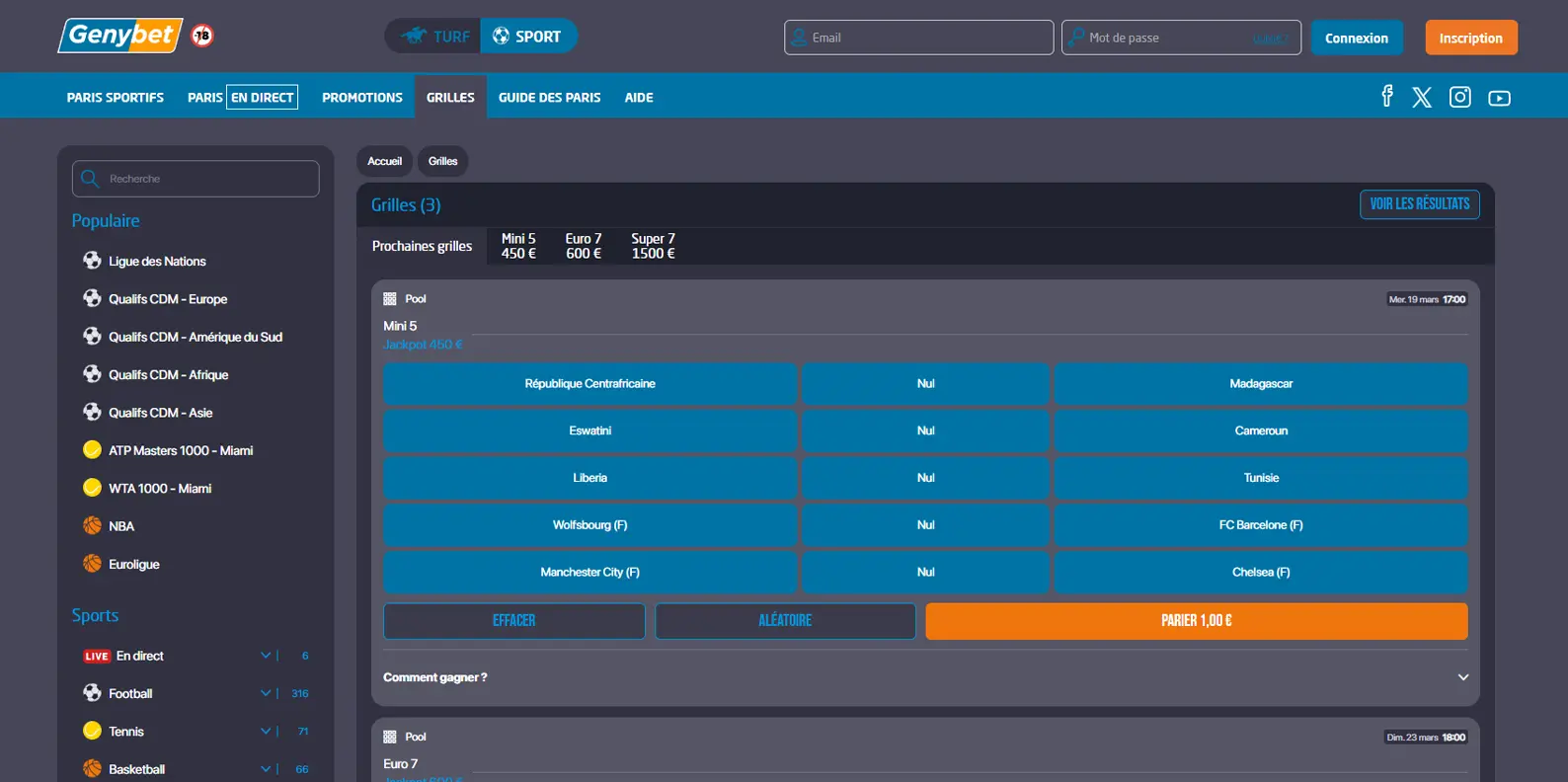This screenshot has height=782, width=1568.
Task: Click football icon next to Qualifs CDM - Europe
Action: coord(92,298)
